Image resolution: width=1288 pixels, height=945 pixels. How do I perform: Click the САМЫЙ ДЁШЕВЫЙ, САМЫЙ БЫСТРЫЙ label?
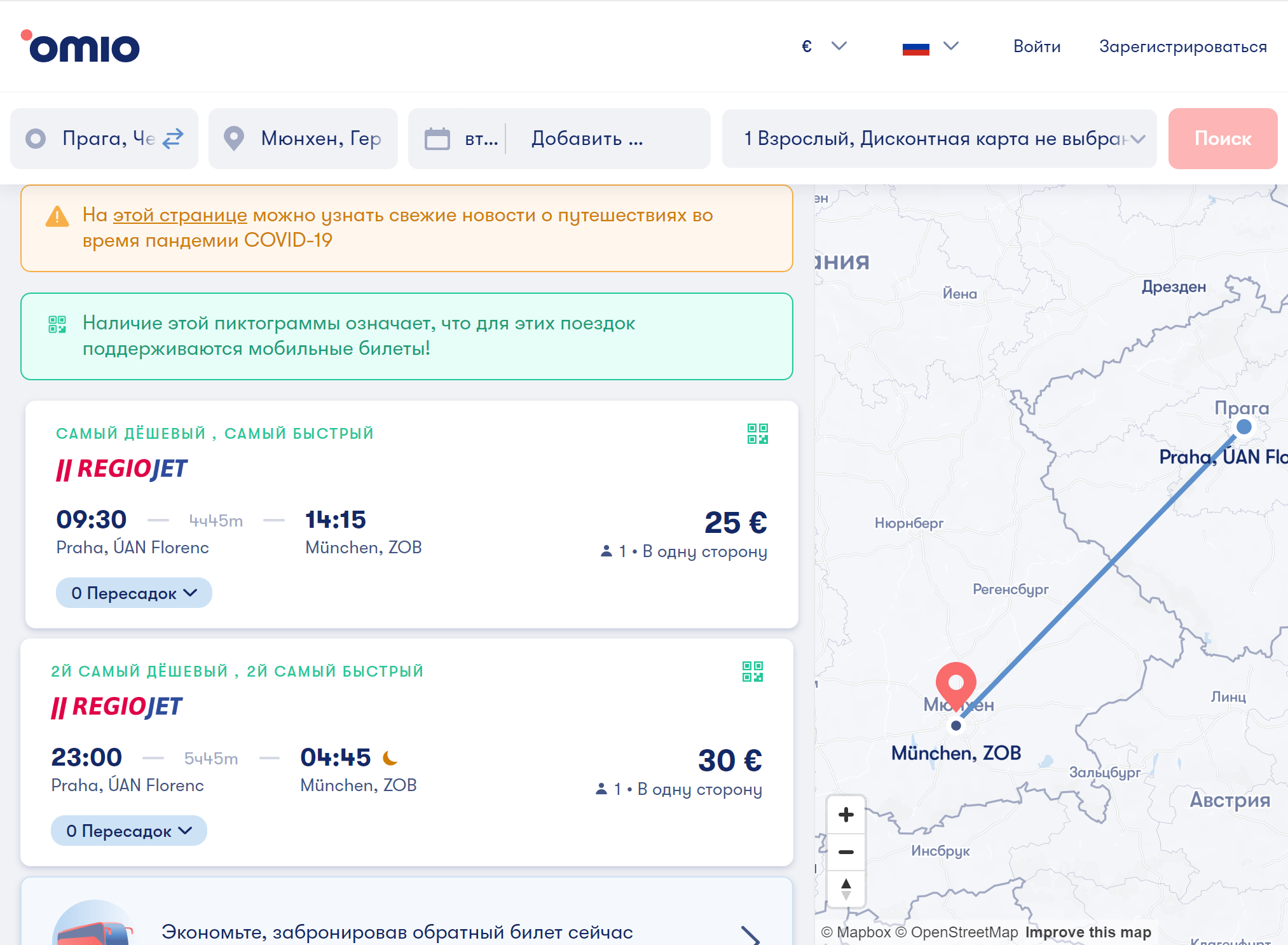point(215,434)
